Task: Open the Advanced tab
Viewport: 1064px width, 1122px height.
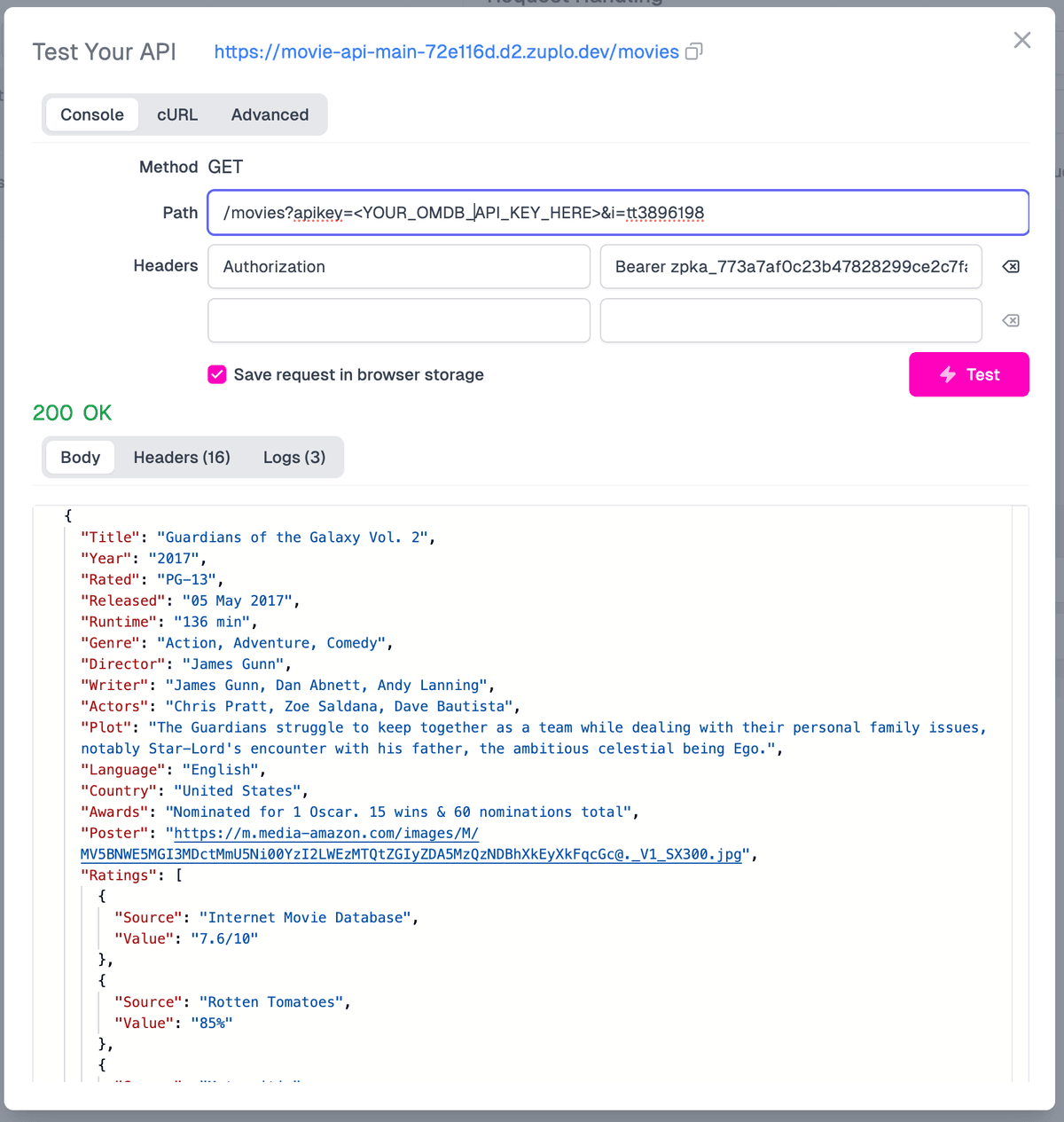Action: 270,114
